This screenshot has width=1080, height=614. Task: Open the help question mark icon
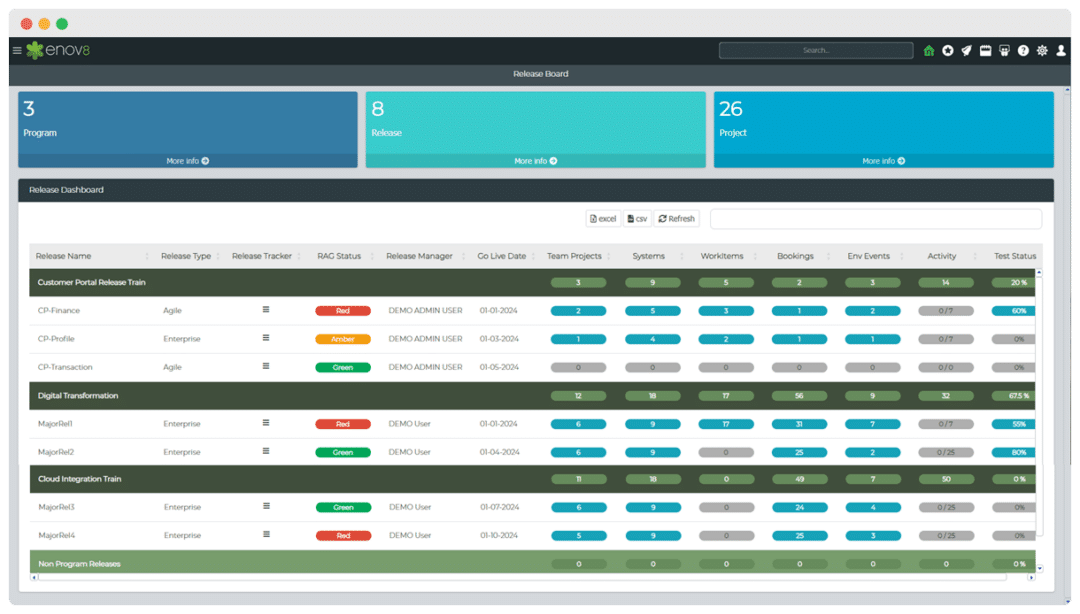[1022, 50]
